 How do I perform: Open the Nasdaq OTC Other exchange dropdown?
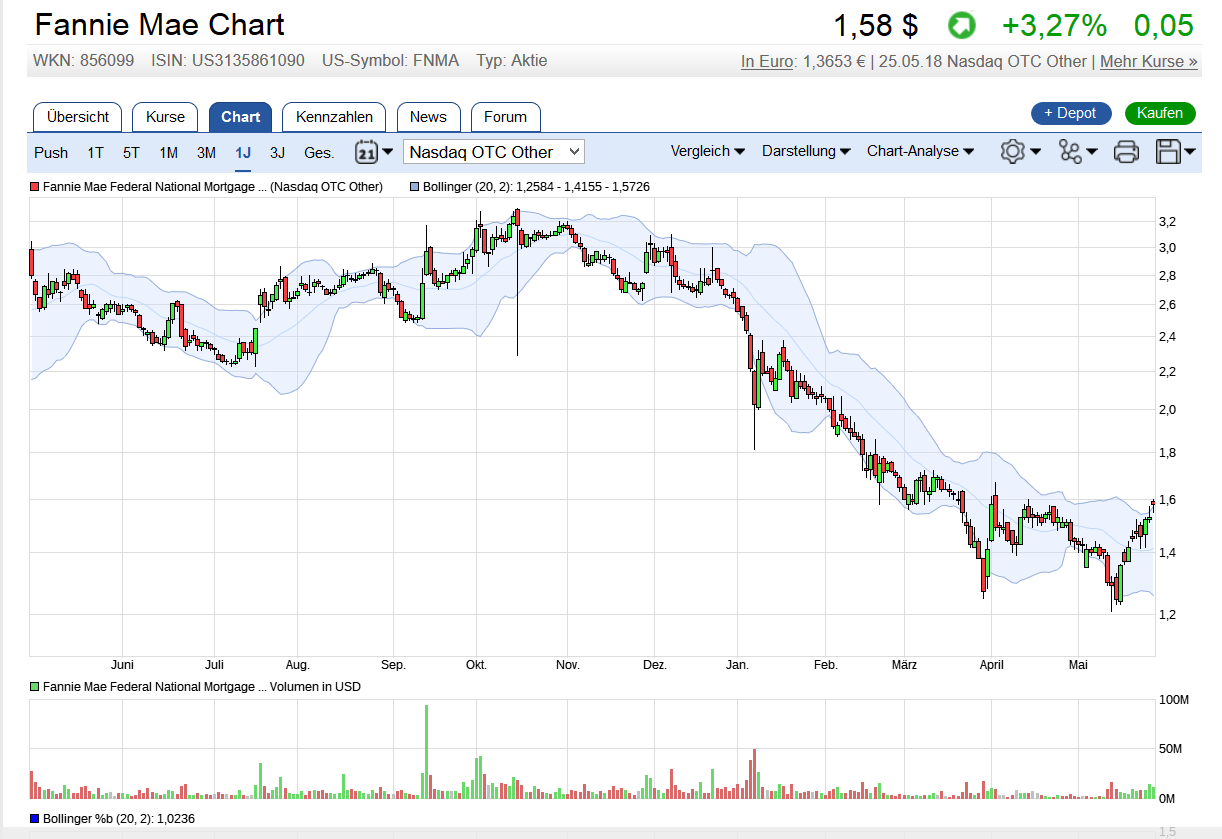(493, 151)
